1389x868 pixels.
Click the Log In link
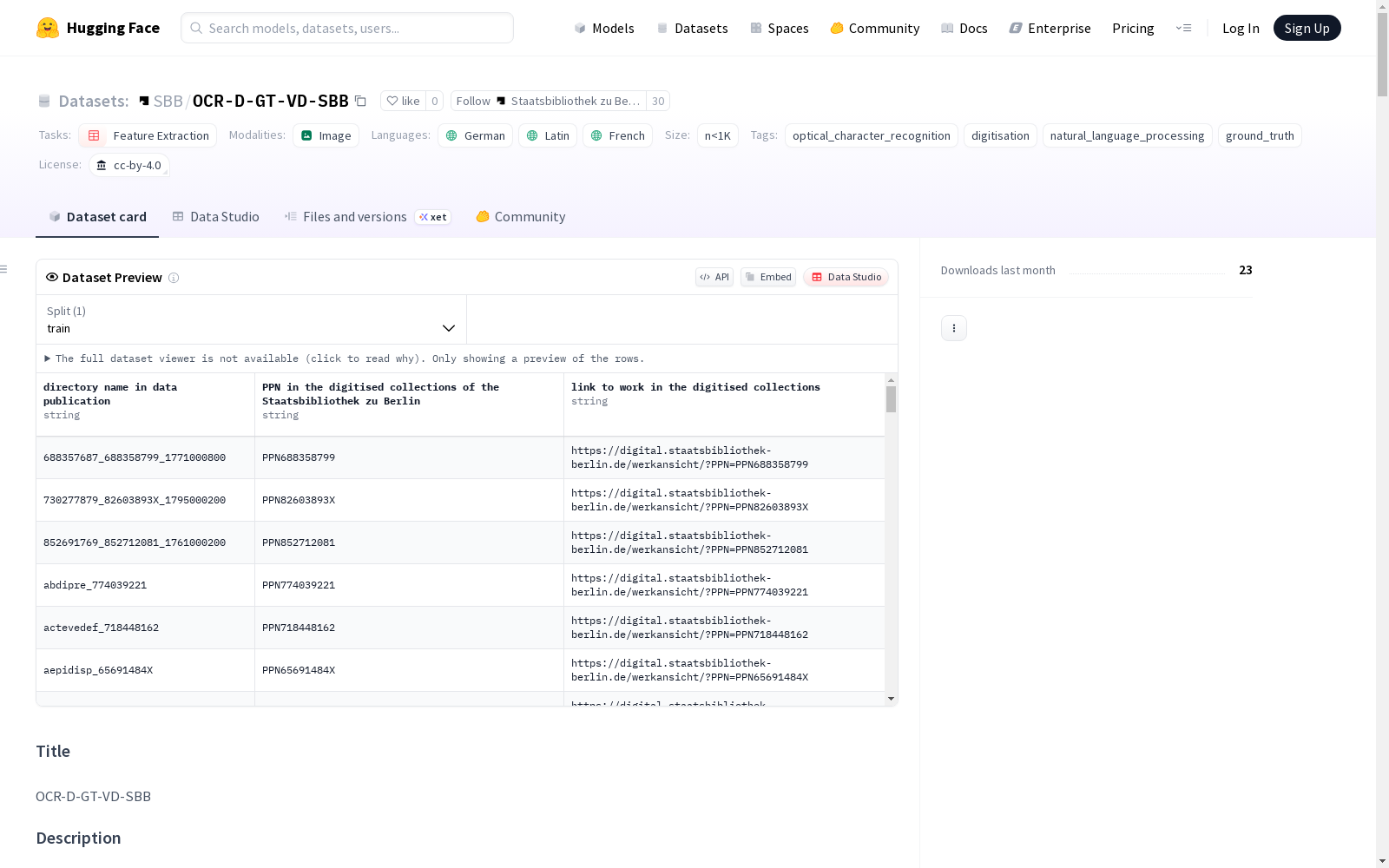click(x=1241, y=29)
